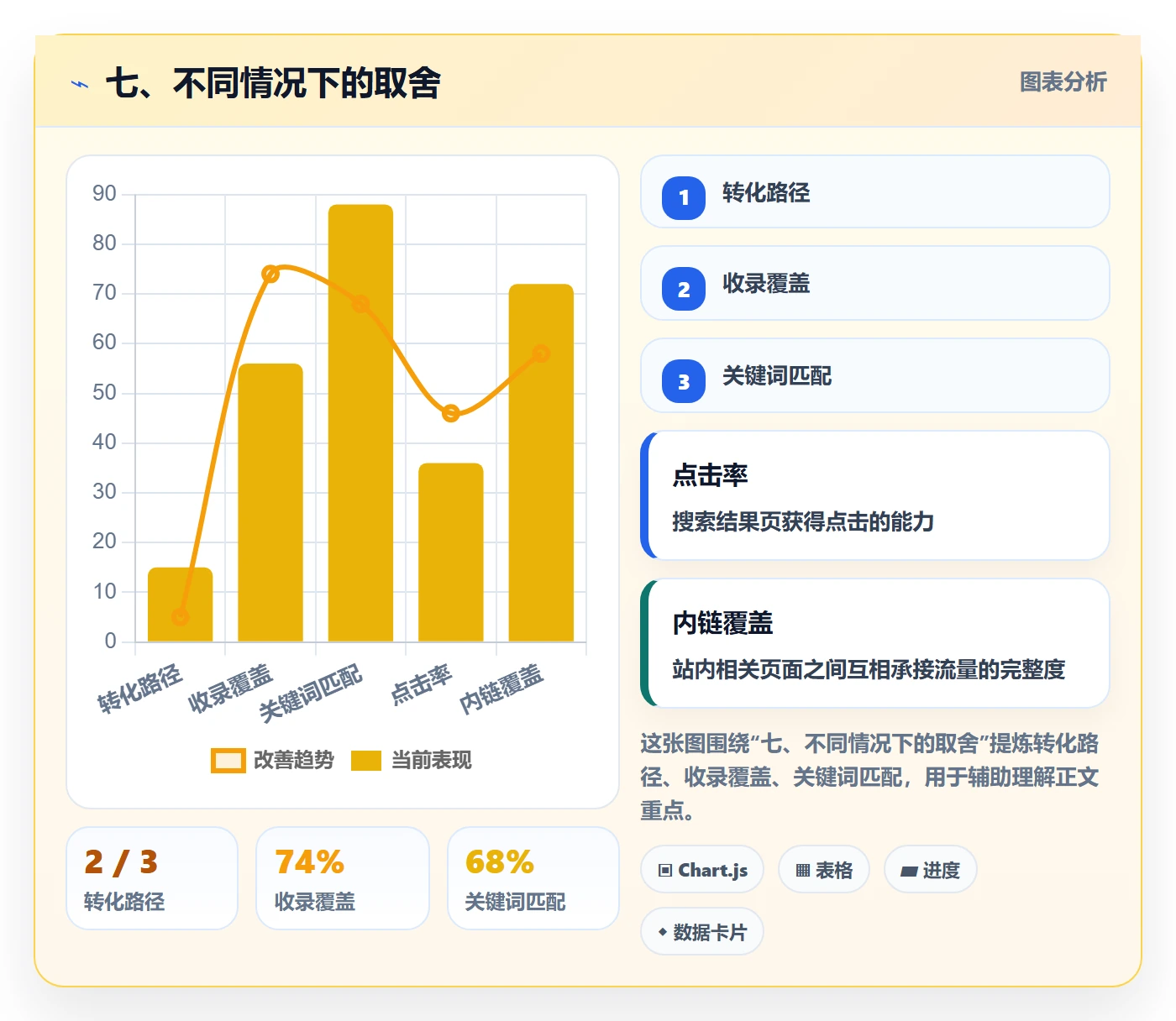This screenshot has width=1176, height=1021.
Task: Toggle the 改善趋势 legend swatch
Action: (228, 761)
